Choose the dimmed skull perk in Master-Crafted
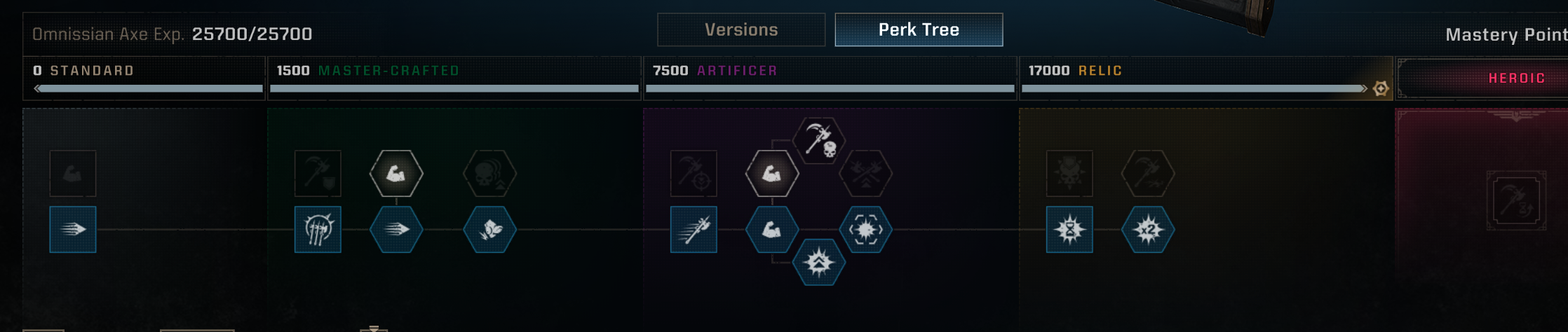 [490, 173]
